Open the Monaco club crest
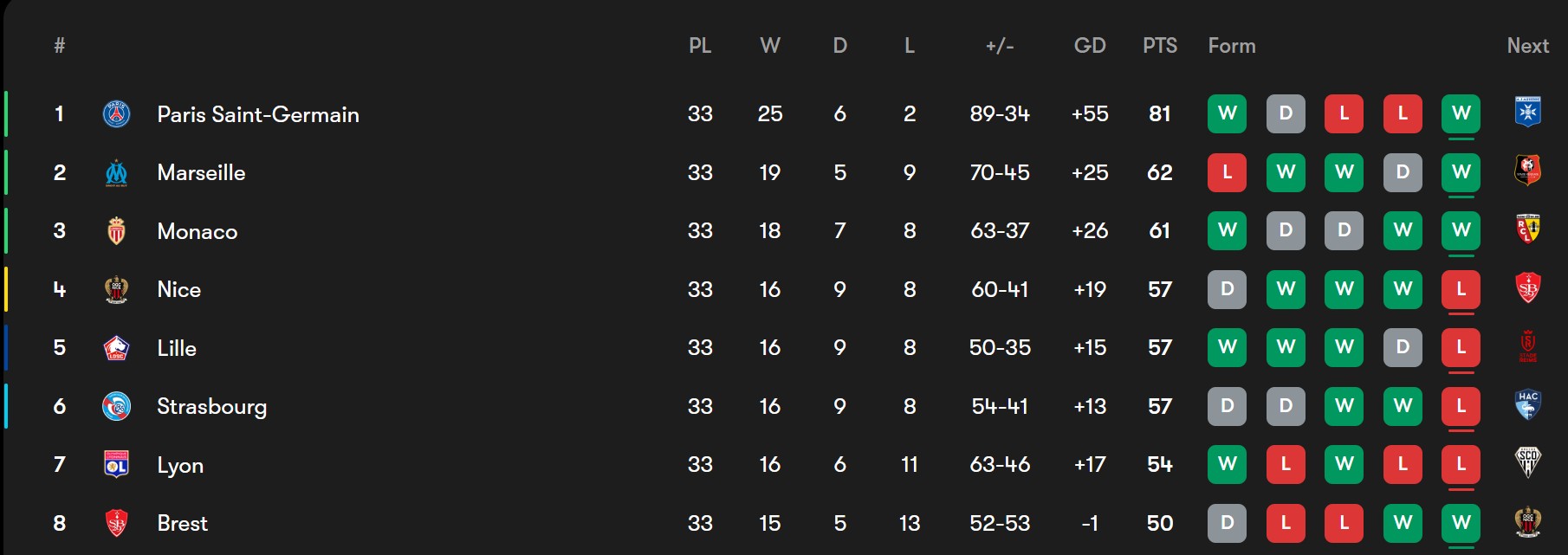Image resolution: width=1568 pixels, height=555 pixels. coord(116,231)
